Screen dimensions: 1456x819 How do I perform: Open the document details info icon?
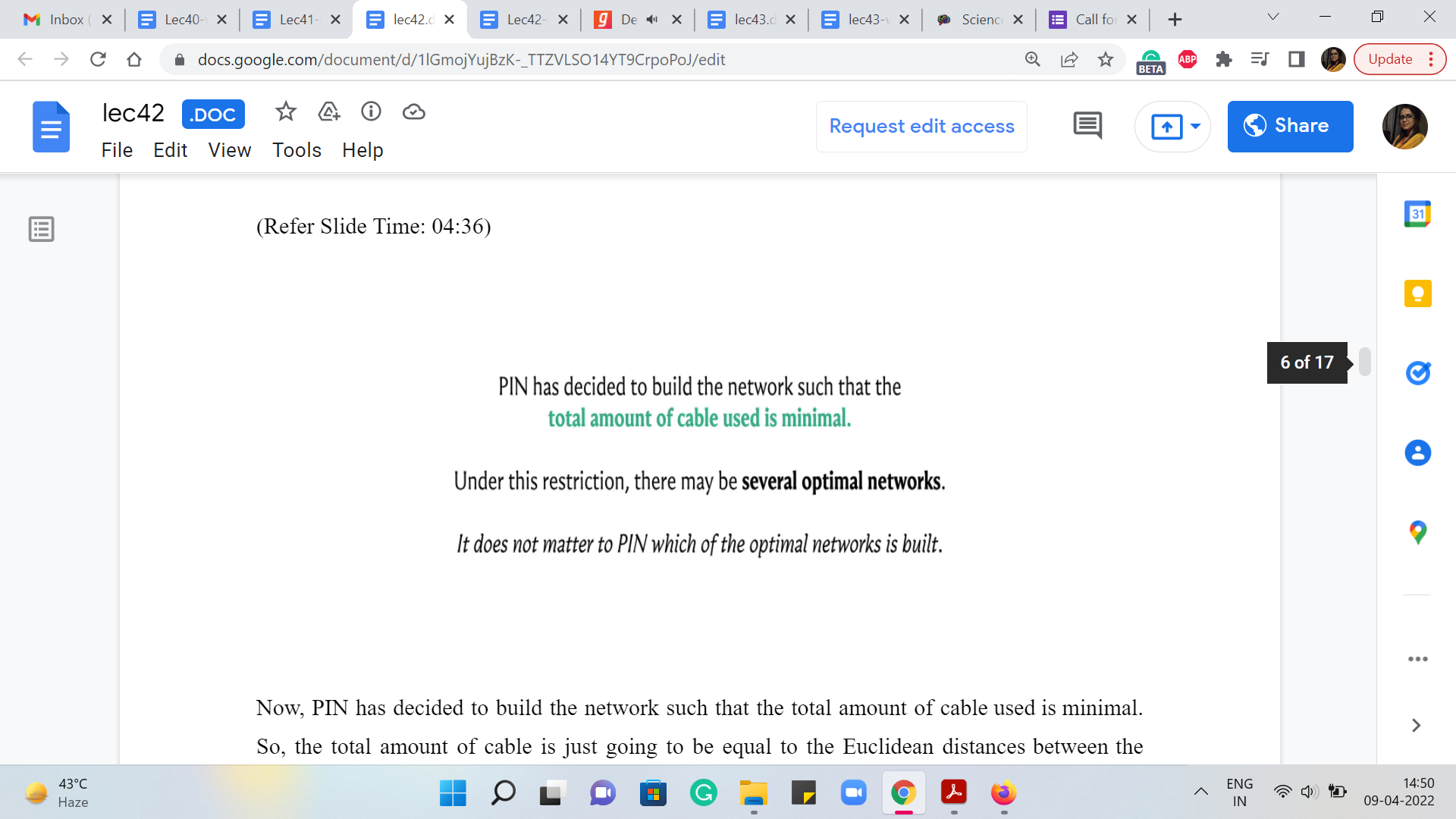(371, 112)
